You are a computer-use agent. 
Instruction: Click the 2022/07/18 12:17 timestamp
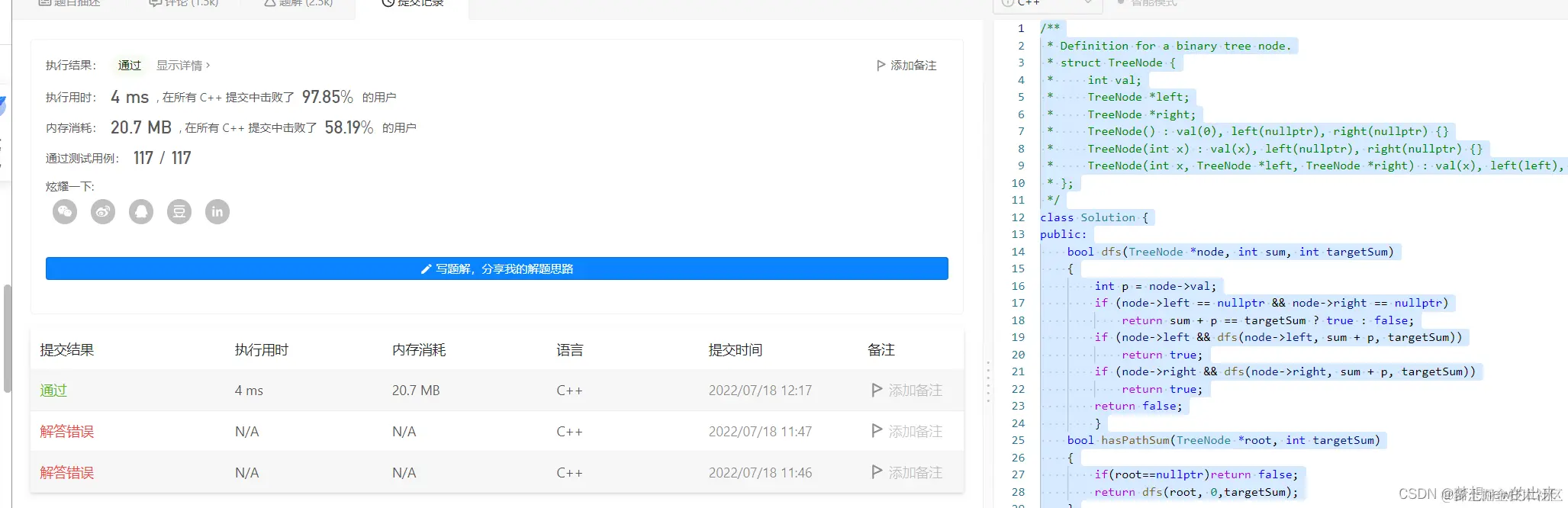[x=760, y=391]
